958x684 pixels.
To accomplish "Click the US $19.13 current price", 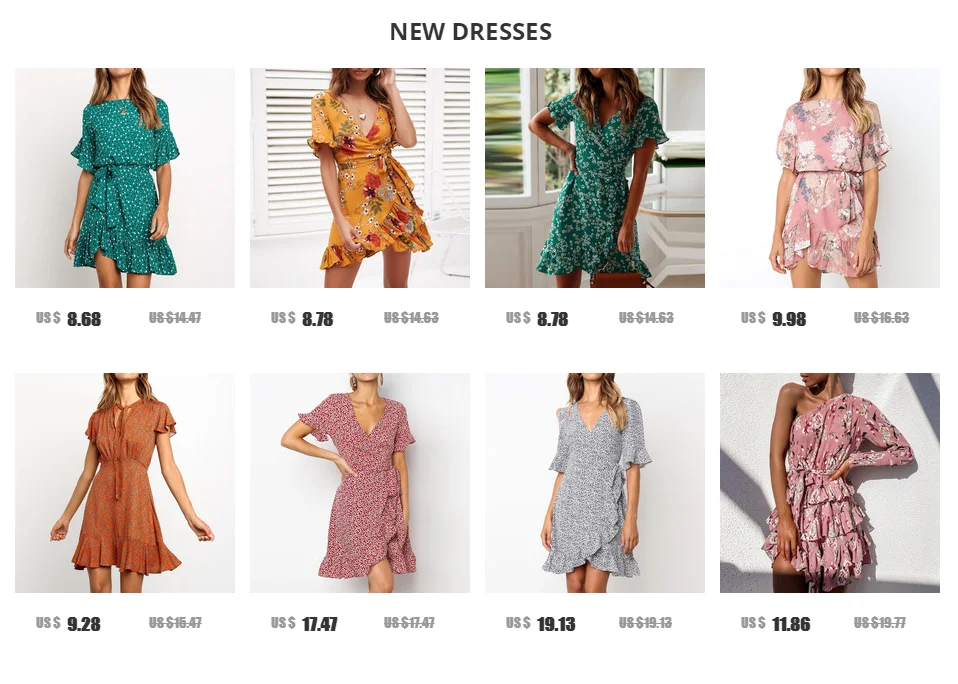I will tap(541, 624).
